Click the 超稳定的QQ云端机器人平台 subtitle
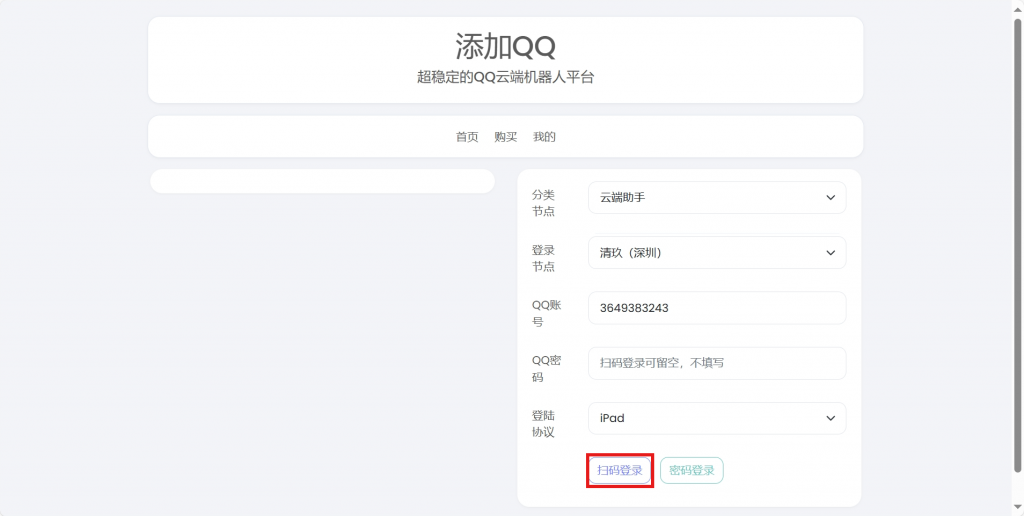Screen dimensions: 1024x516 pos(505,77)
